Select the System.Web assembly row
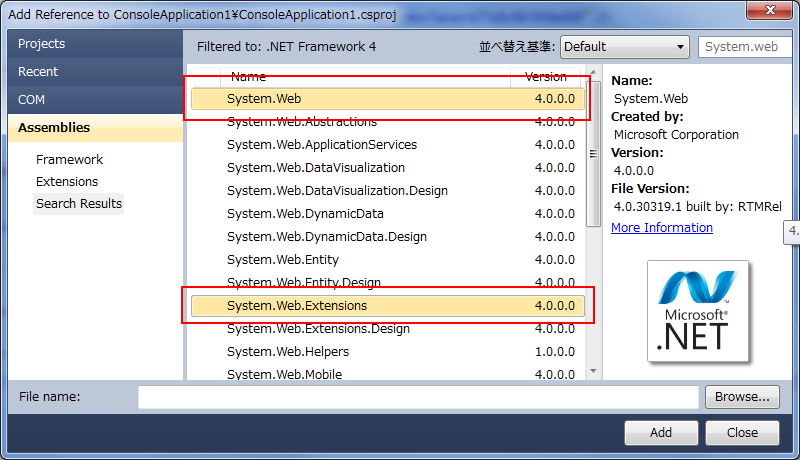The height and width of the screenshot is (460, 800). click(x=264, y=99)
